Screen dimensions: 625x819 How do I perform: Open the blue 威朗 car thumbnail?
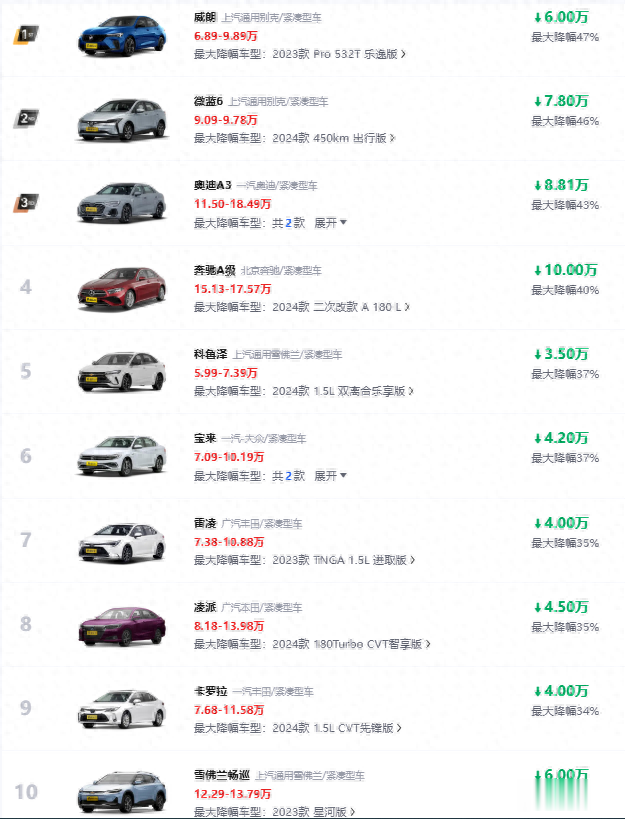pos(122,36)
